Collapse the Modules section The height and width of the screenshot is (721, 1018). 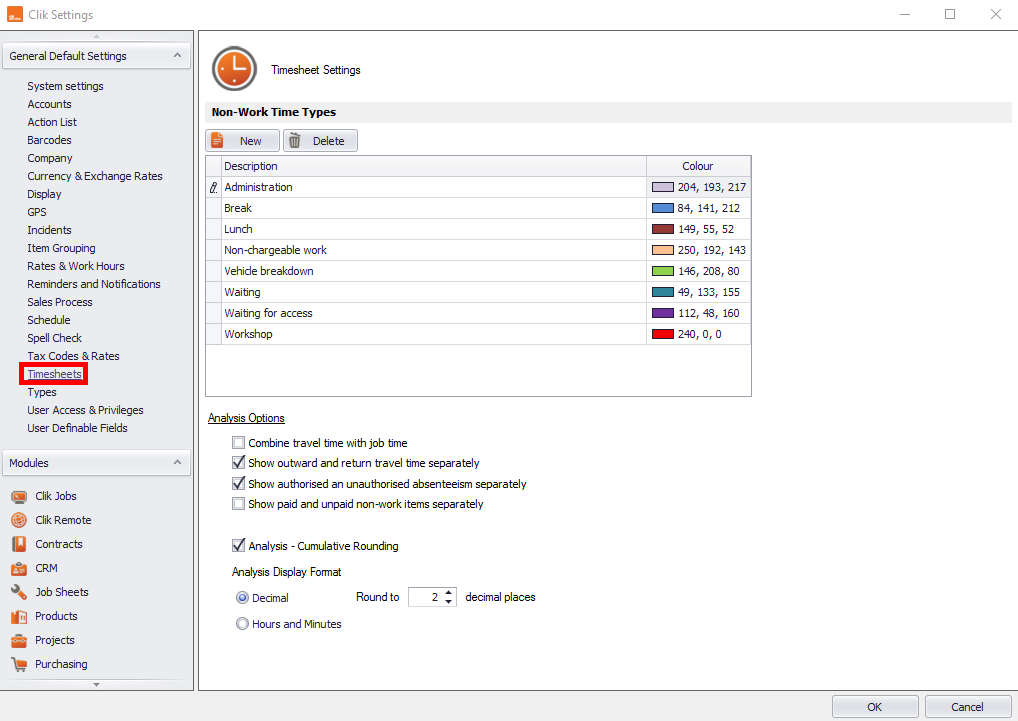(x=179, y=462)
